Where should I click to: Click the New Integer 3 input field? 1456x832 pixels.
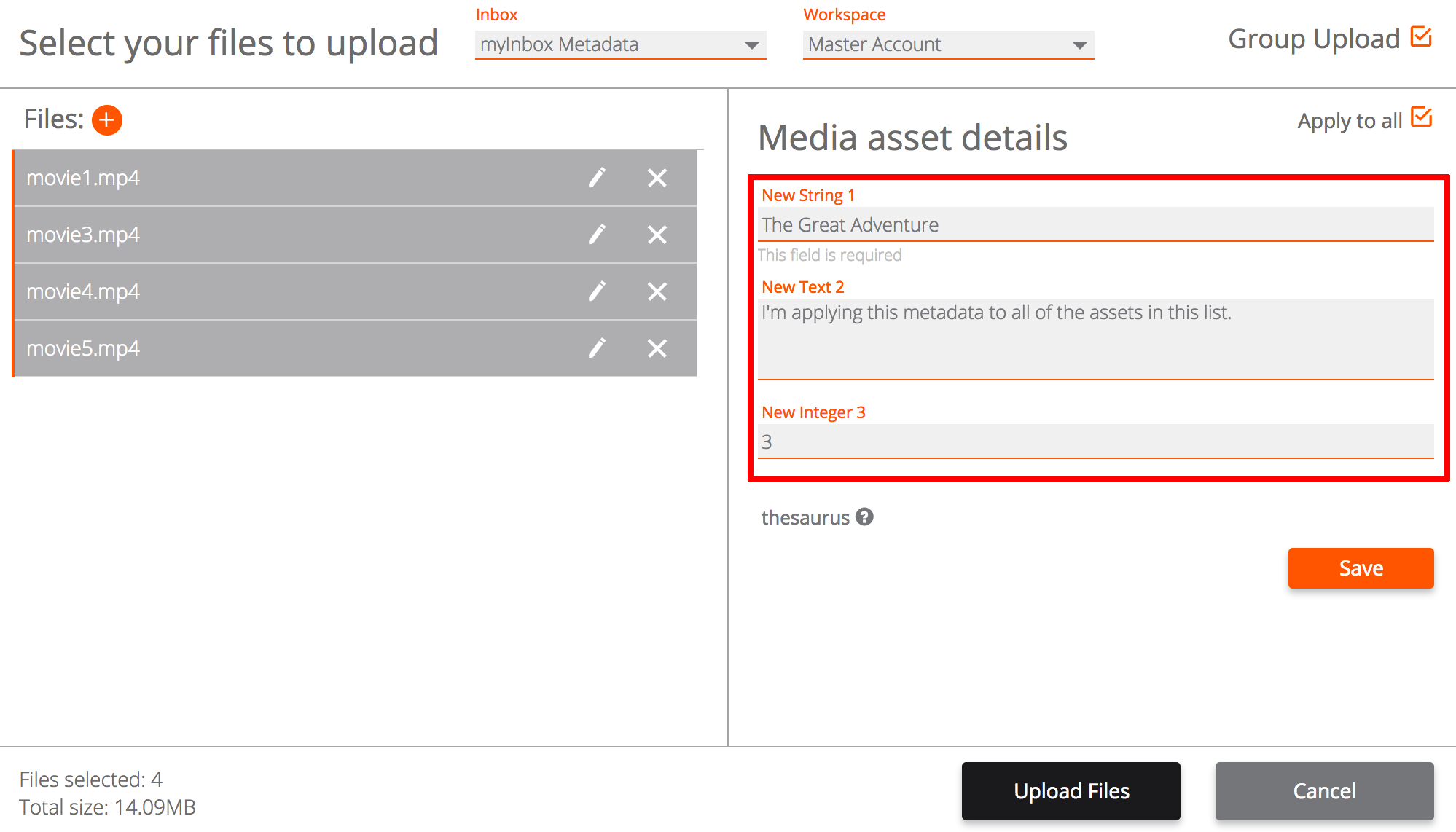pyautogui.click(x=1095, y=442)
